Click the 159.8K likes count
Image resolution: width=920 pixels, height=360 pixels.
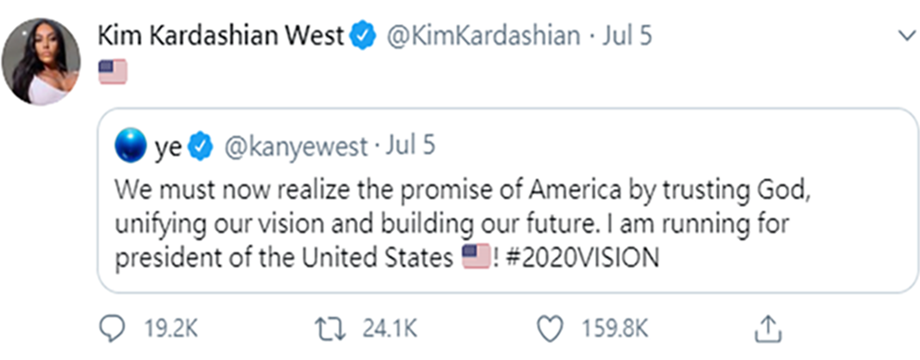614,330
